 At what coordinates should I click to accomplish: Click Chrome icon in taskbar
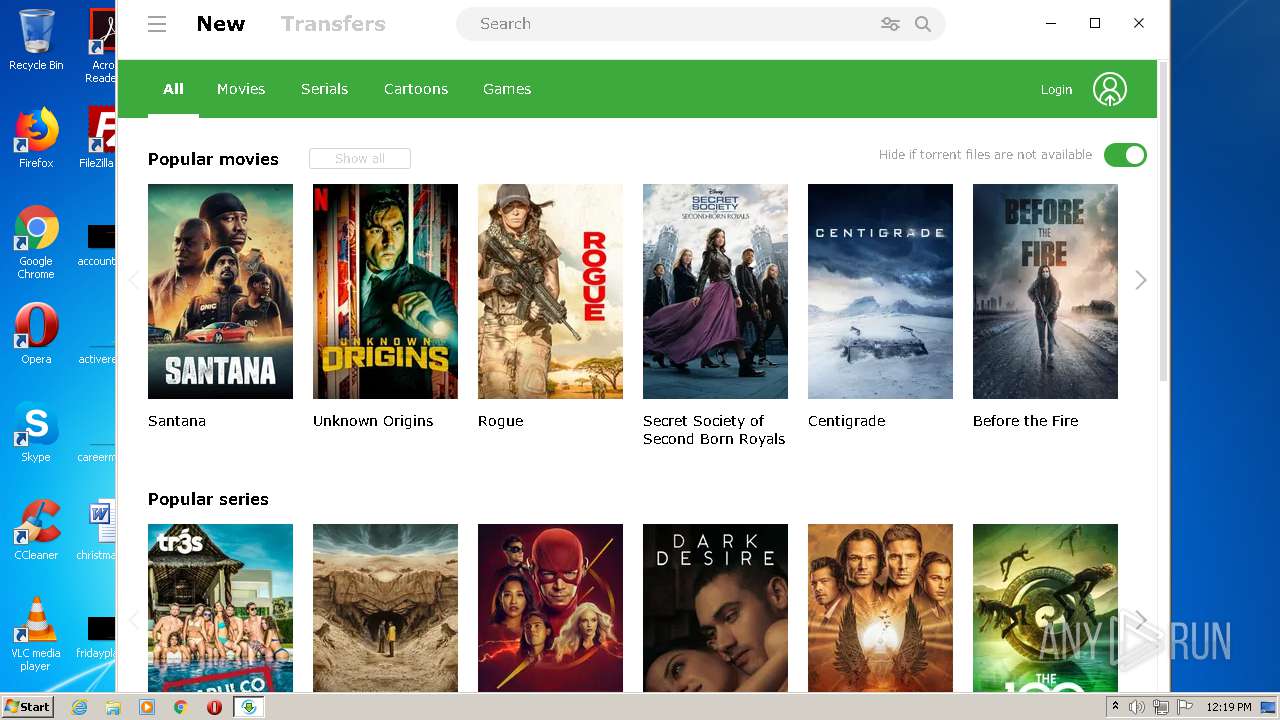coord(181,707)
